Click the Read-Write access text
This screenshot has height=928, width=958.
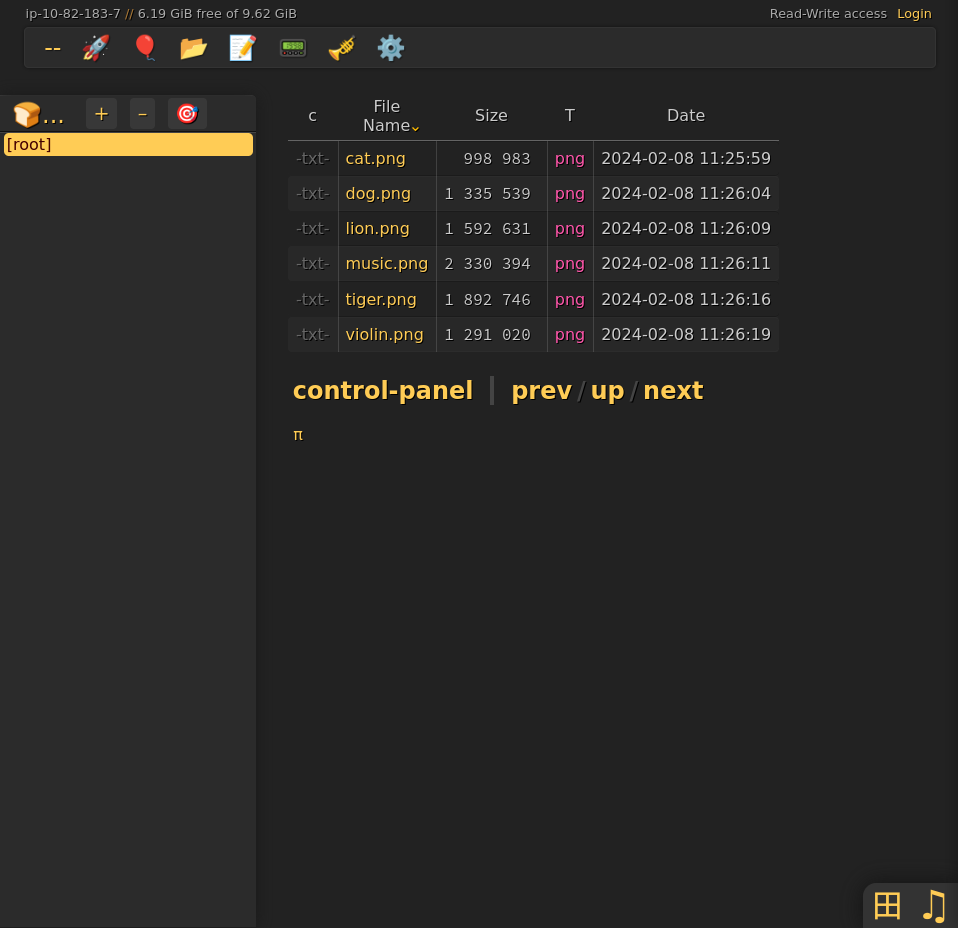tap(828, 13)
